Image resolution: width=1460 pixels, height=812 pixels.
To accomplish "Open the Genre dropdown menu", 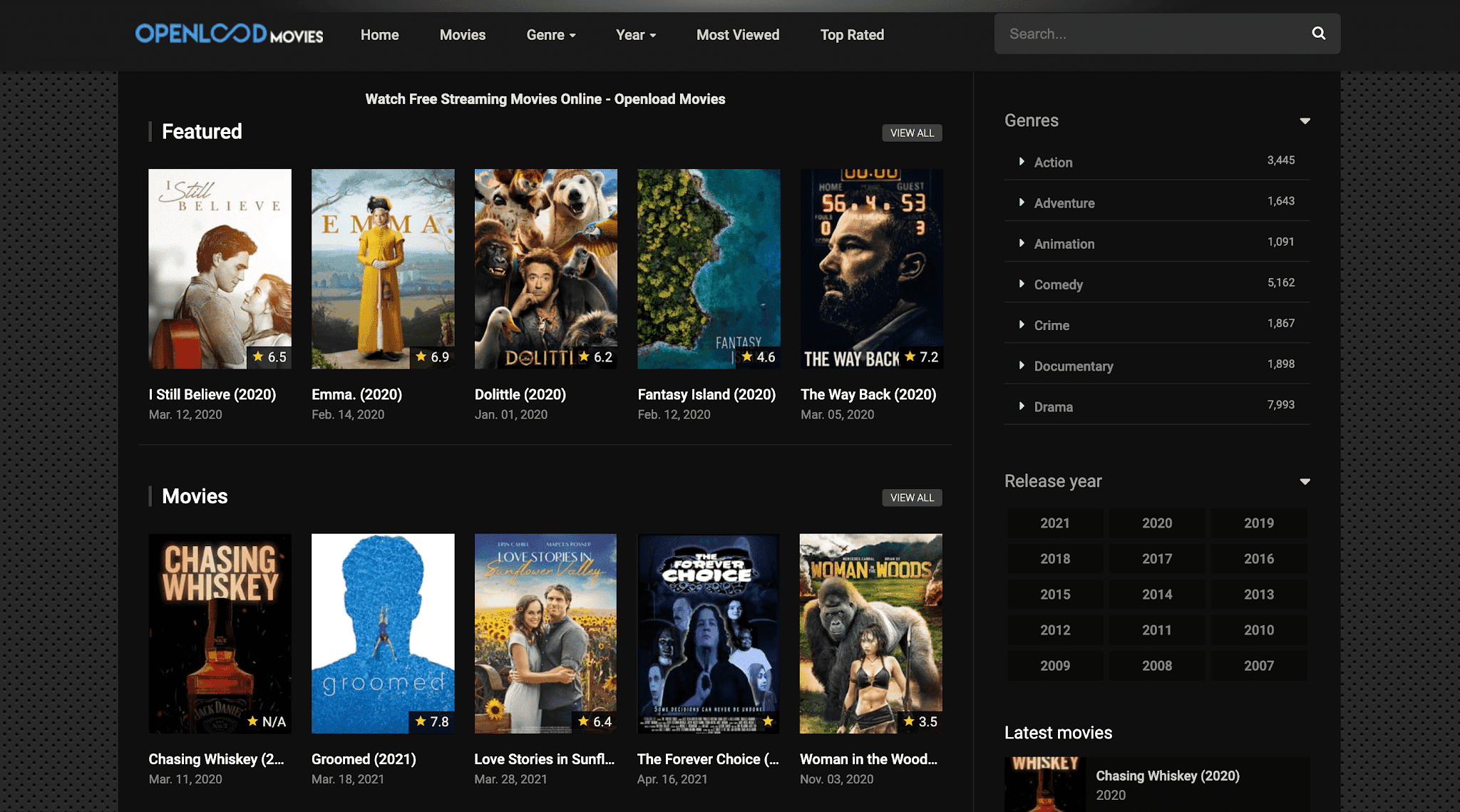I will point(550,35).
